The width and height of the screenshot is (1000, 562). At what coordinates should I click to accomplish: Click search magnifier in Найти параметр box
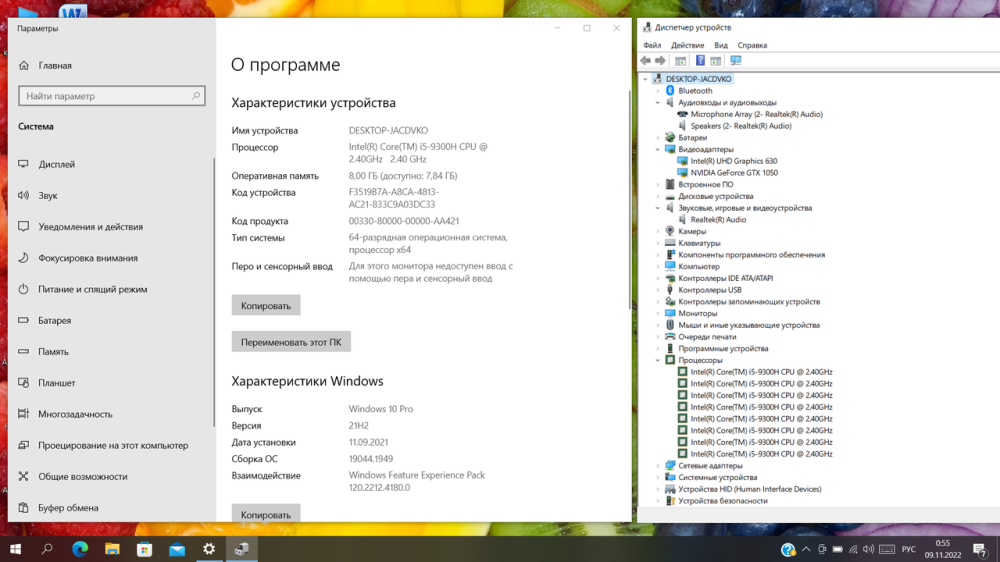pyautogui.click(x=195, y=96)
